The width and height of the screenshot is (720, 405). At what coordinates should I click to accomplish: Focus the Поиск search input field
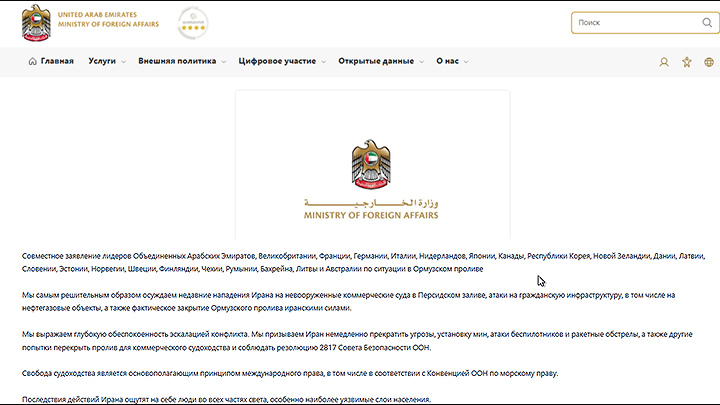click(620, 22)
